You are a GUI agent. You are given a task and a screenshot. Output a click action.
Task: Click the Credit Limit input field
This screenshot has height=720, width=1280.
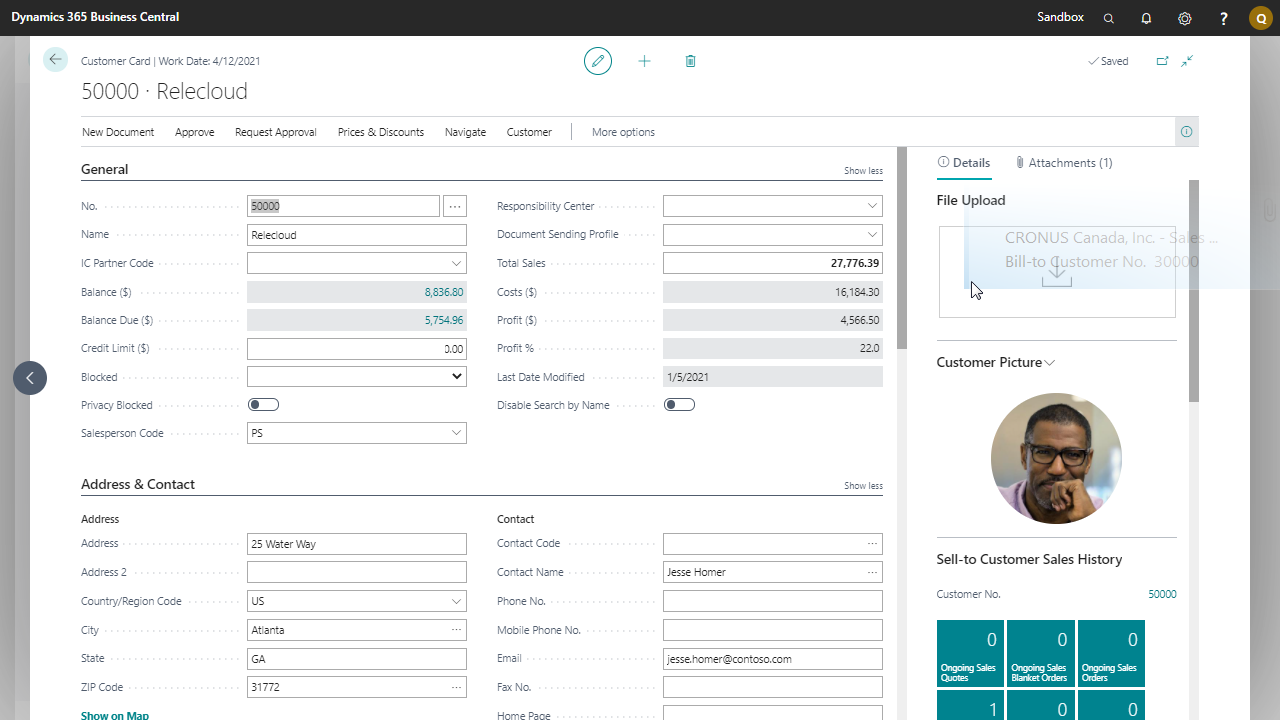[356, 349]
